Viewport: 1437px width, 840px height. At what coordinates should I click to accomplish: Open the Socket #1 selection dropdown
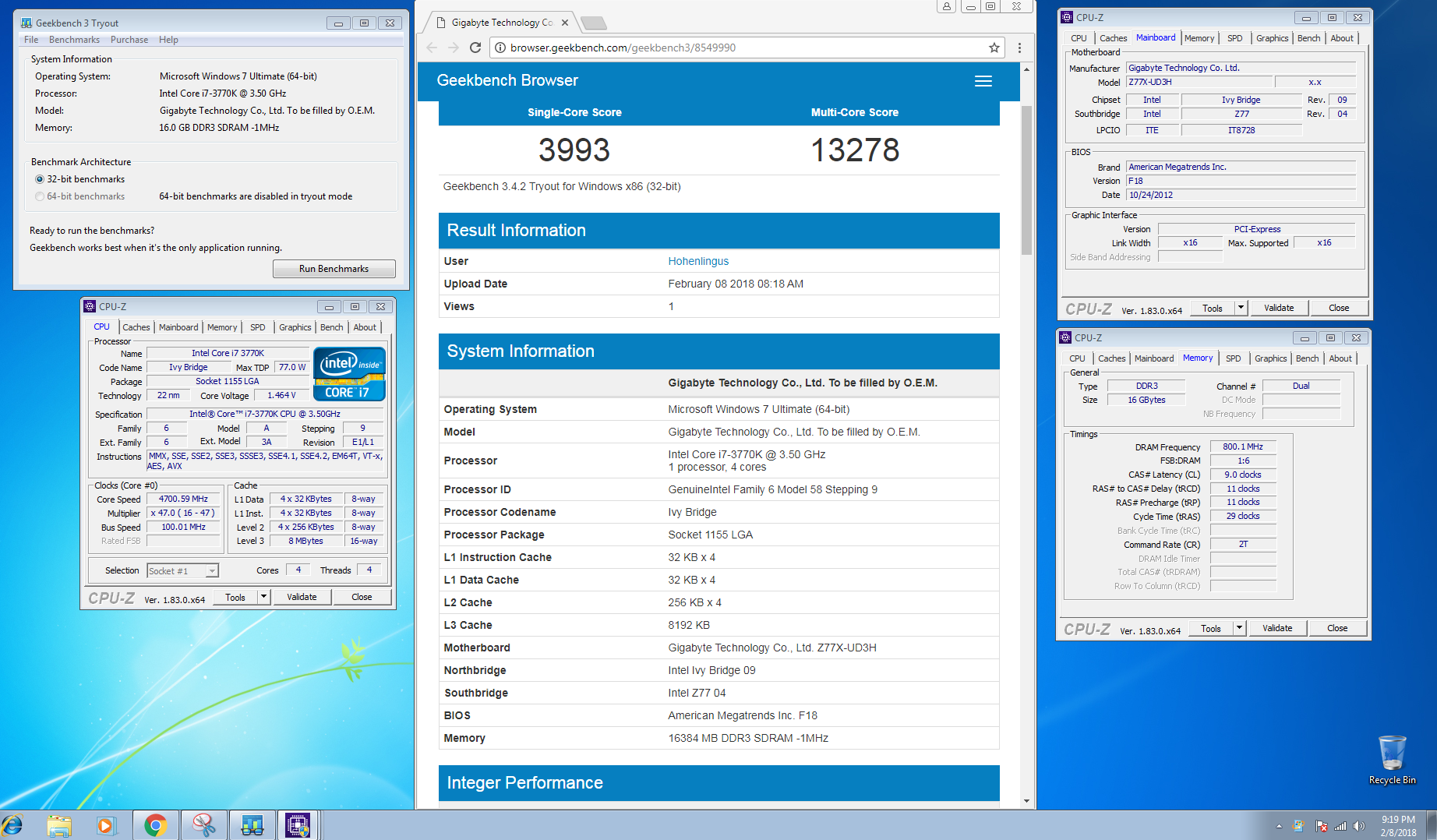(183, 570)
